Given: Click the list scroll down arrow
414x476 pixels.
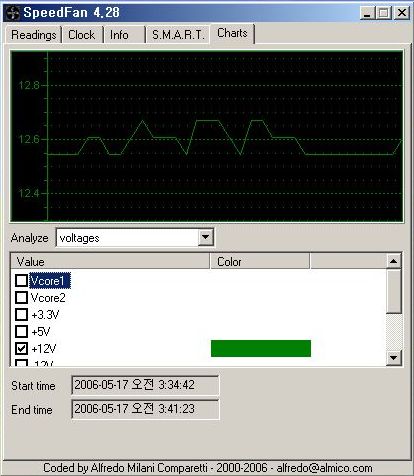Looking at the screenshot, I should [394, 358].
